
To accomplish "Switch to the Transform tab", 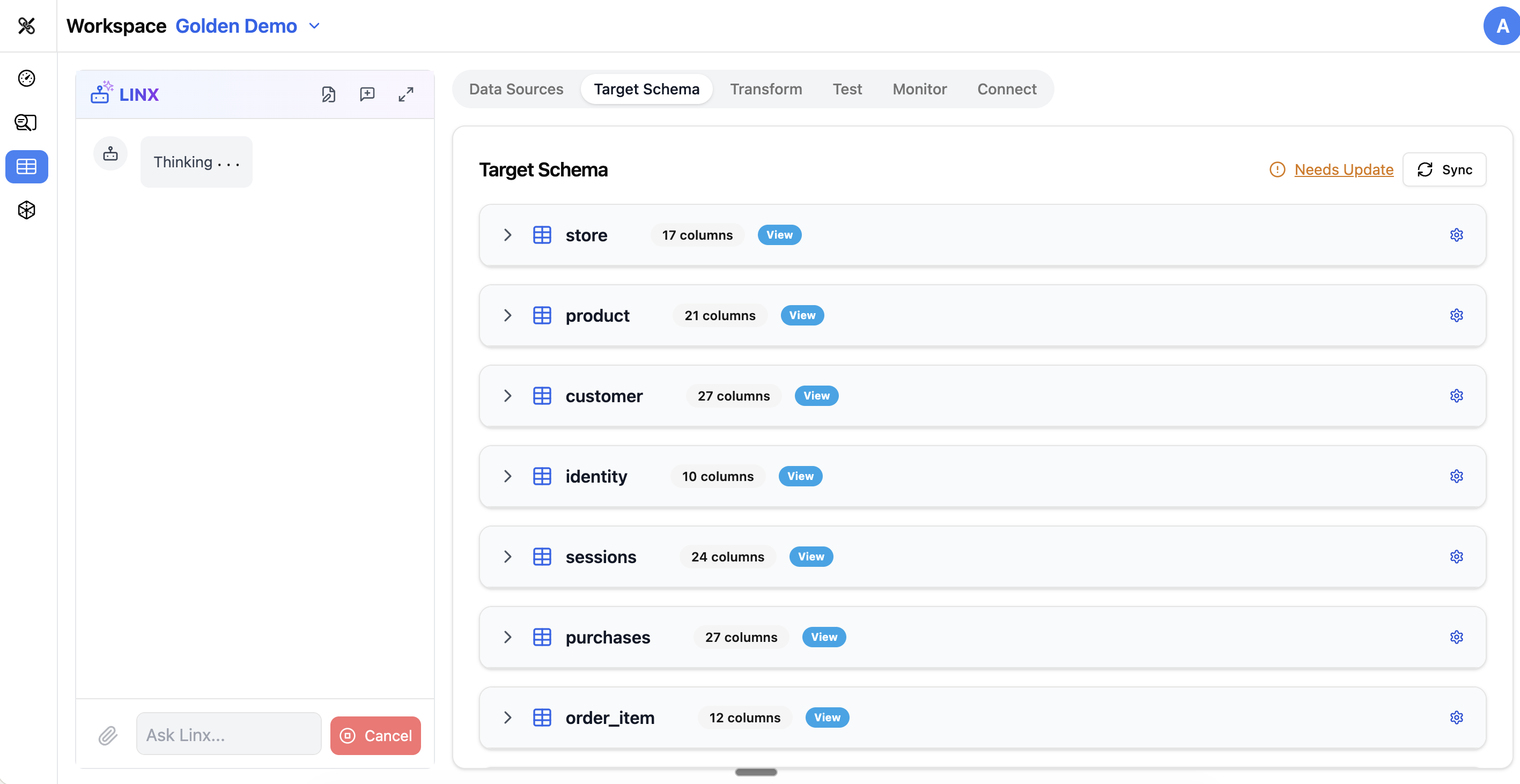I will [x=766, y=88].
